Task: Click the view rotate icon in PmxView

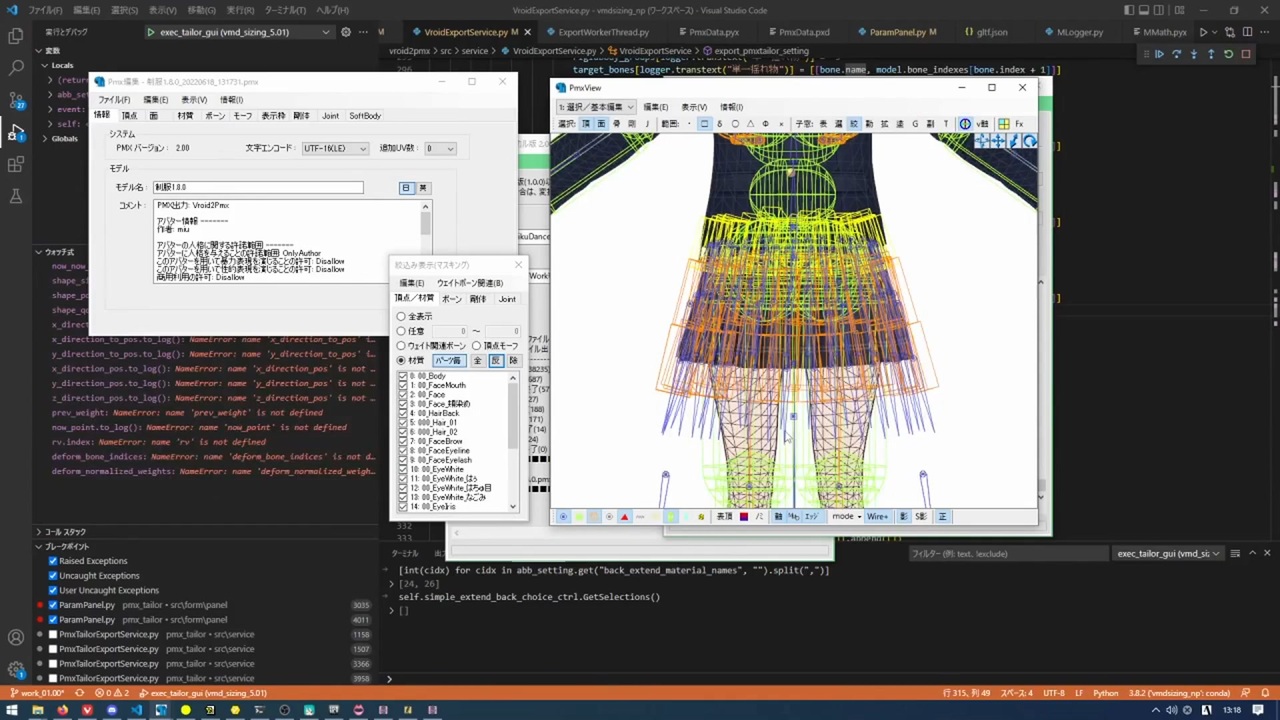Action: pos(1029,142)
